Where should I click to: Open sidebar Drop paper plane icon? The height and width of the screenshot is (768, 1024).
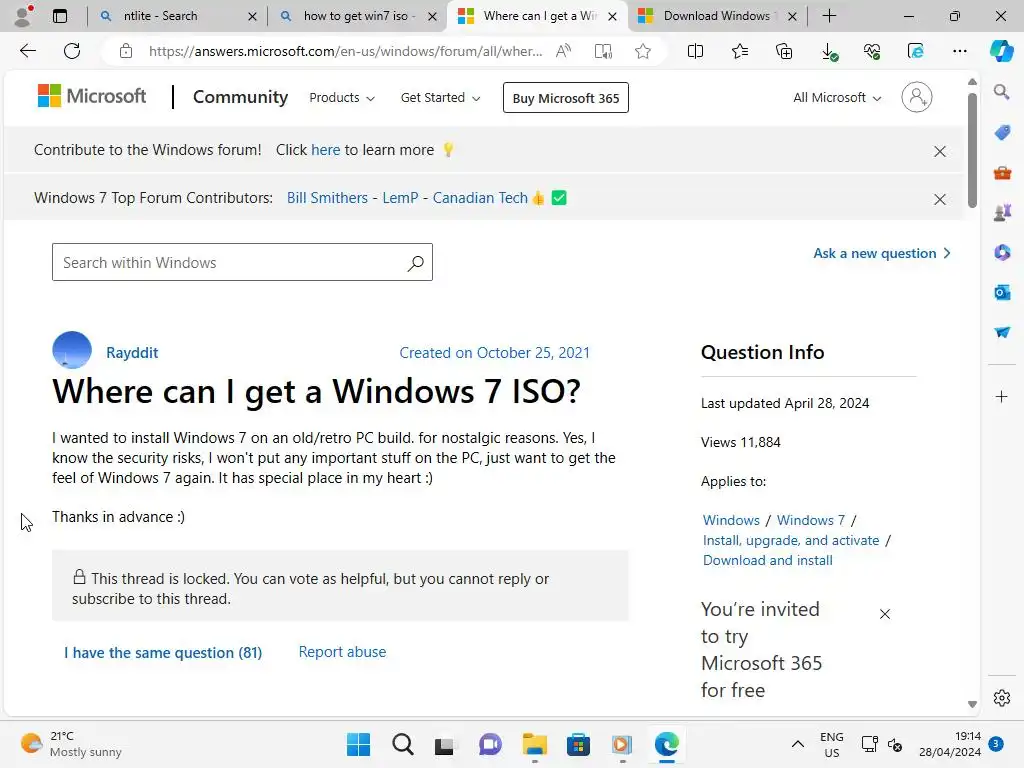coord(1002,332)
